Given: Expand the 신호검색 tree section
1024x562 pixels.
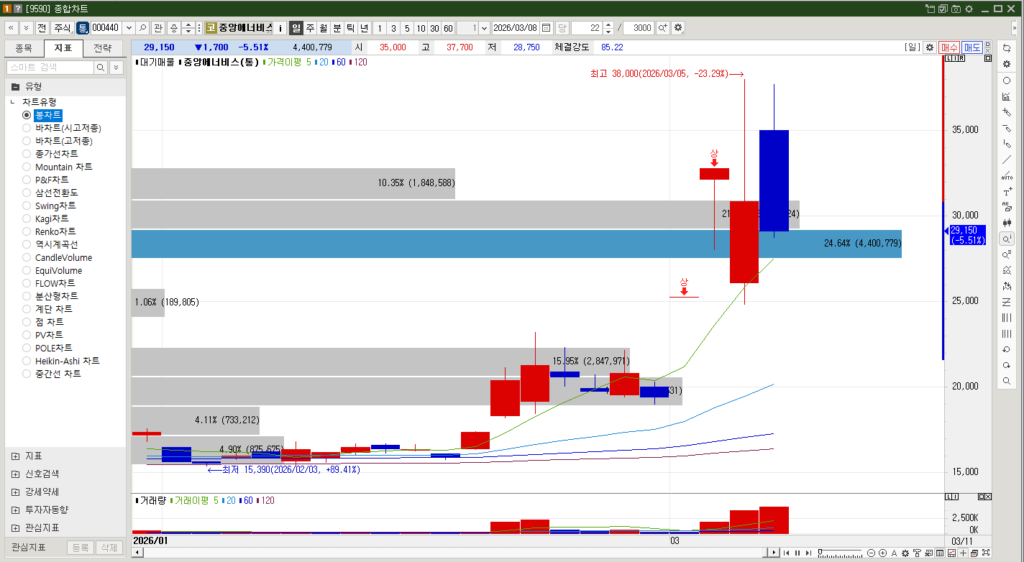Looking at the screenshot, I should click(x=15, y=474).
